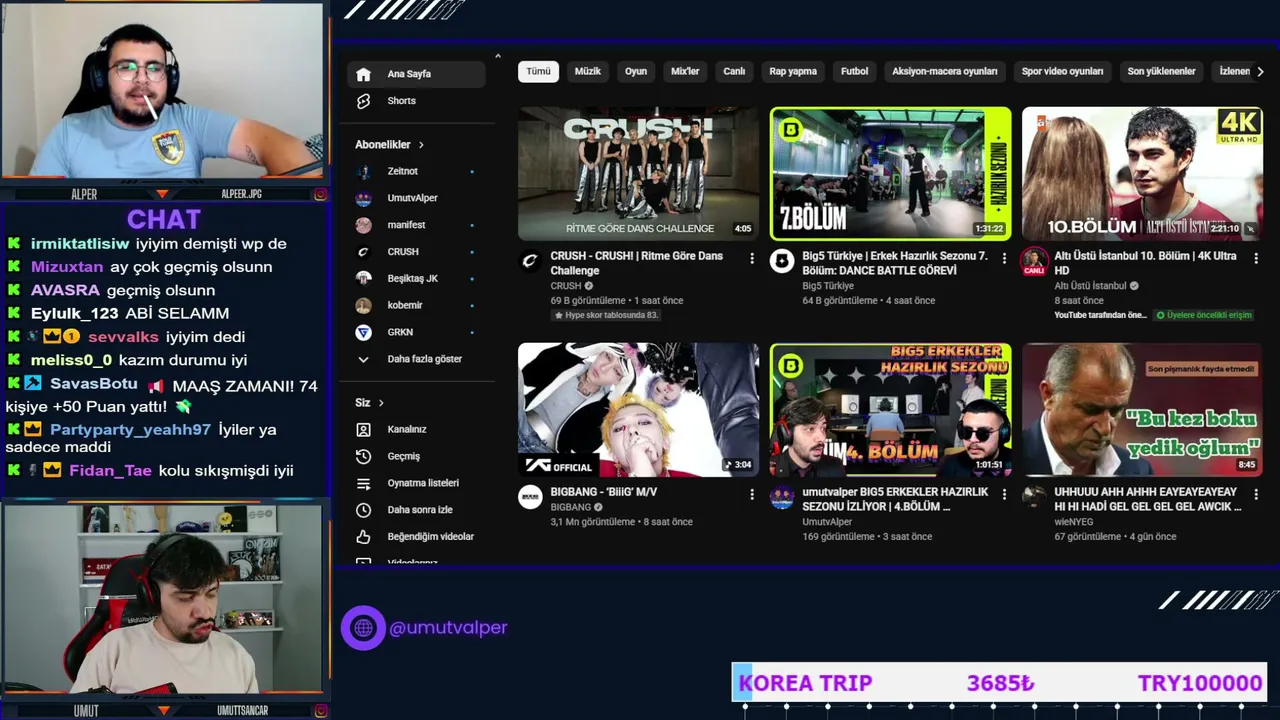The height and width of the screenshot is (720, 1280).
Task: Click Big5 Türkiye avatar beside Dance Battle video
Action: [x=782, y=261]
